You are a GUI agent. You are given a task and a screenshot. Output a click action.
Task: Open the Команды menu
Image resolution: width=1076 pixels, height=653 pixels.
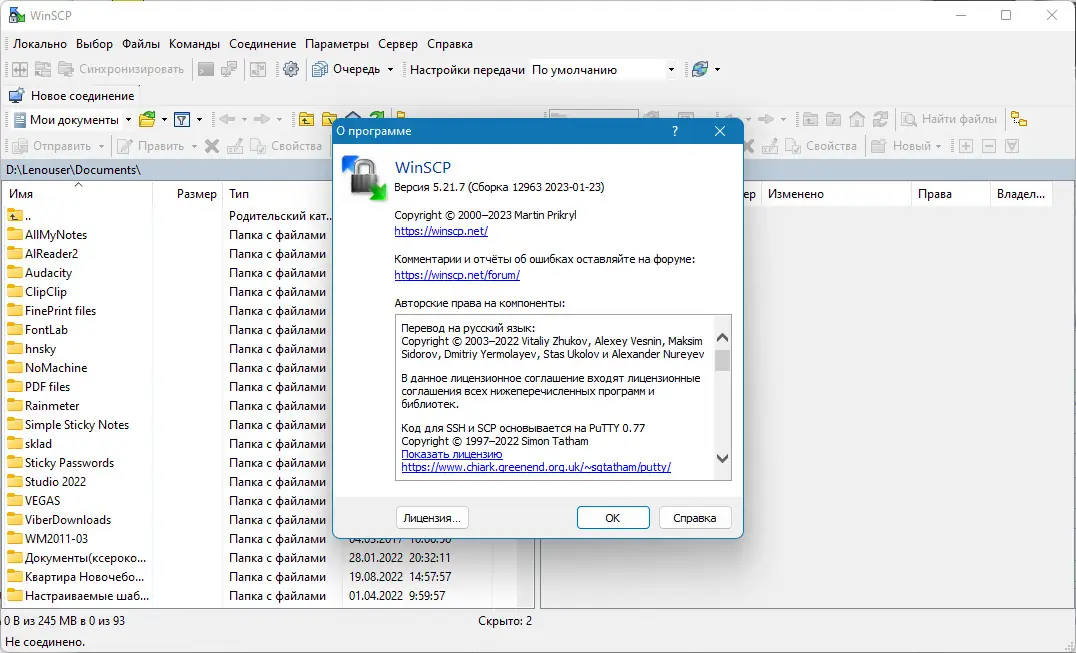point(194,44)
